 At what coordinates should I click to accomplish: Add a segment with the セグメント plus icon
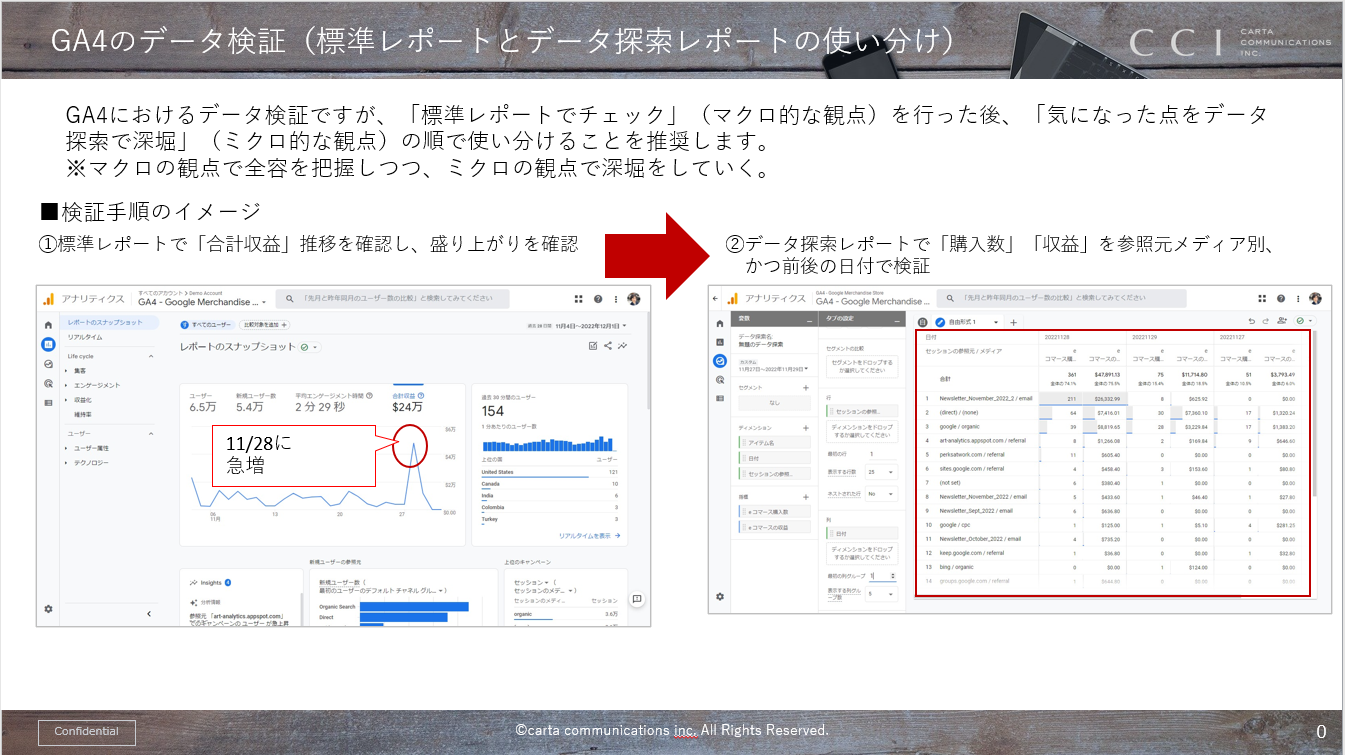tap(805, 388)
